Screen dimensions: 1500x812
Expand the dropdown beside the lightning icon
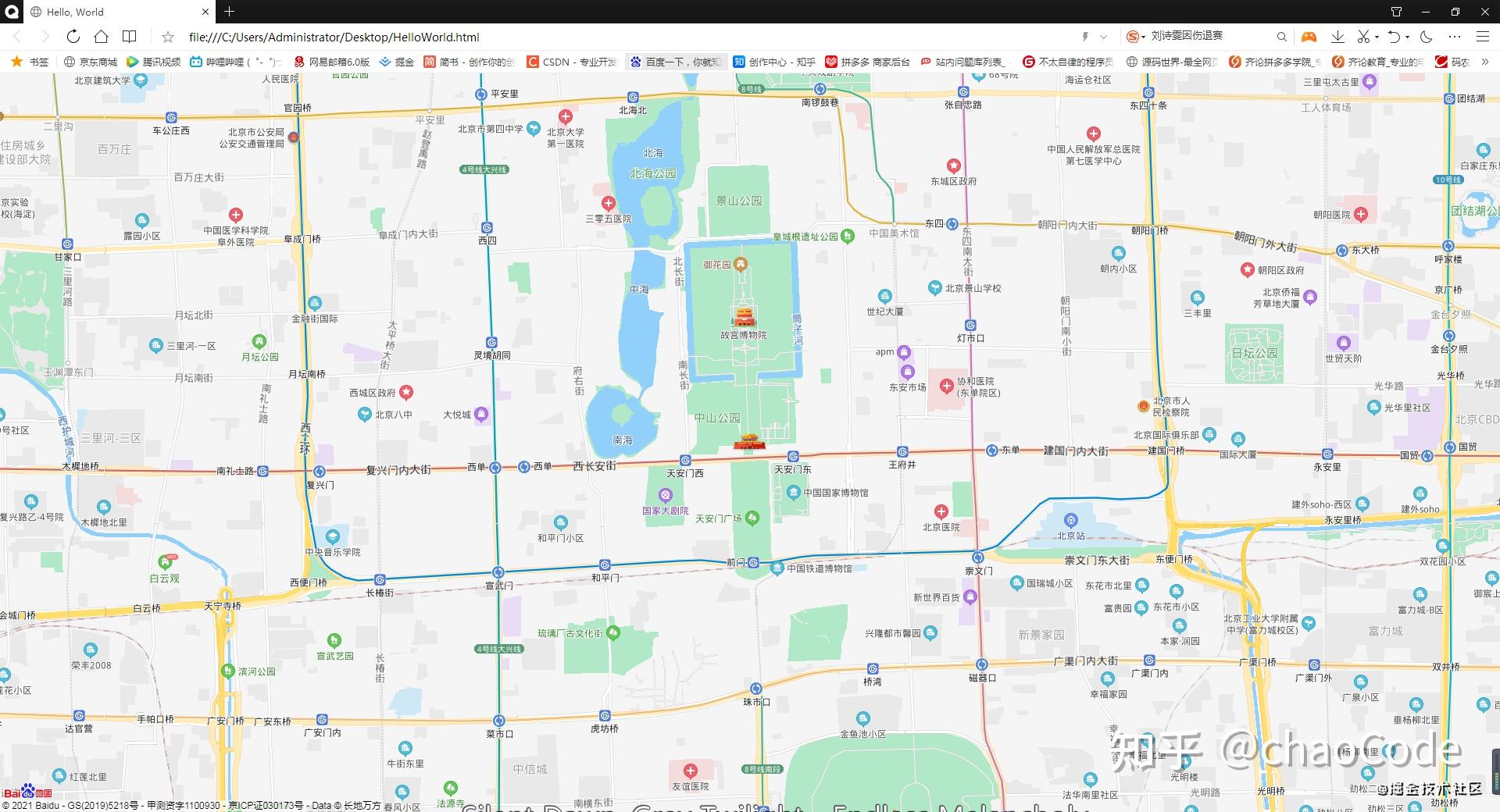(x=1103, y=37)
